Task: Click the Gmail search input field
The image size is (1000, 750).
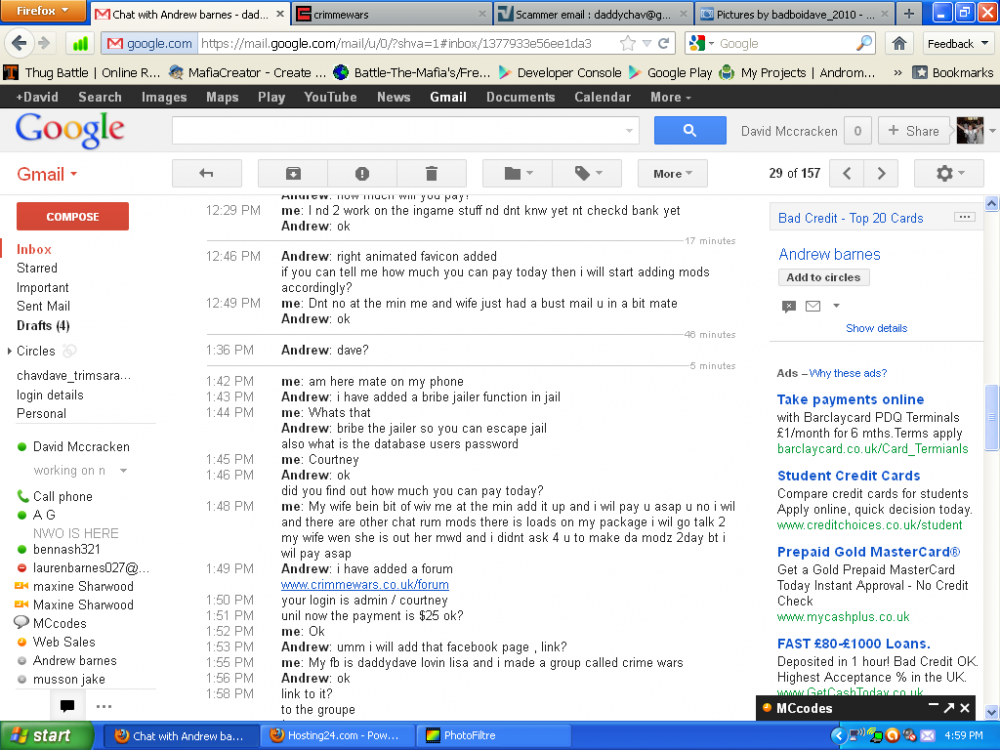Action: click(398, 131)
